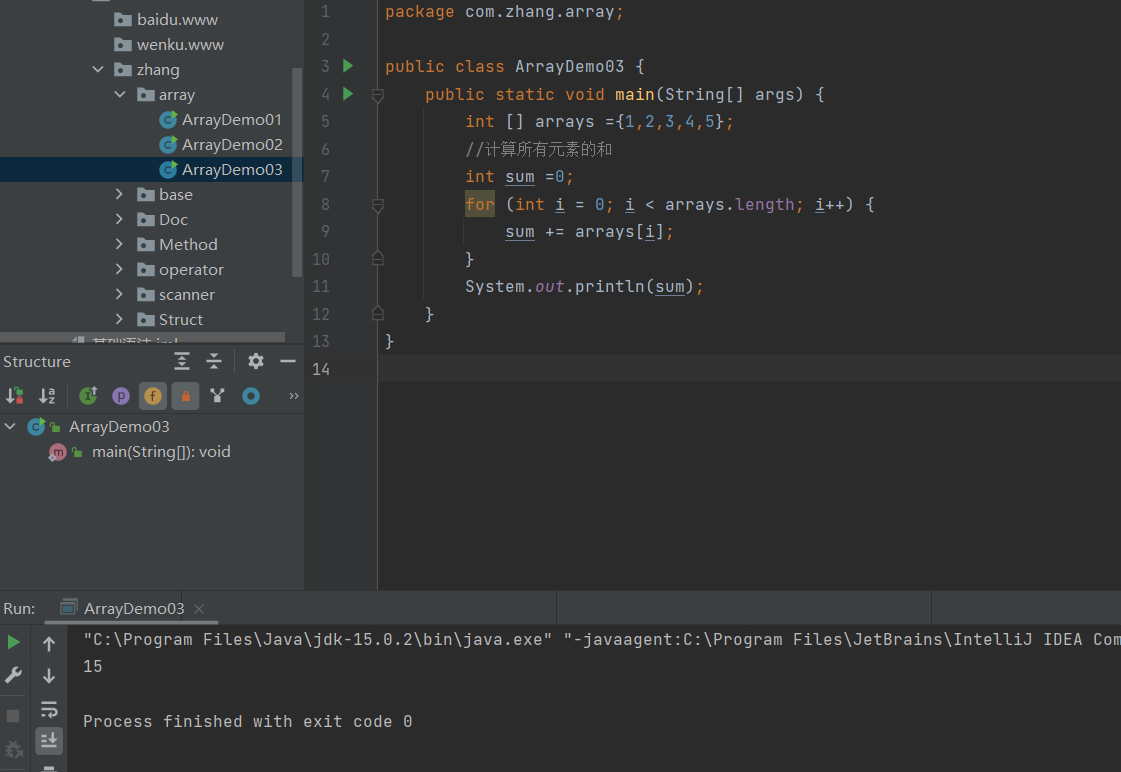Open ArrayDemo01 file in project tree
This screenshot has width=1121, height=772.
tap(220, 119)
